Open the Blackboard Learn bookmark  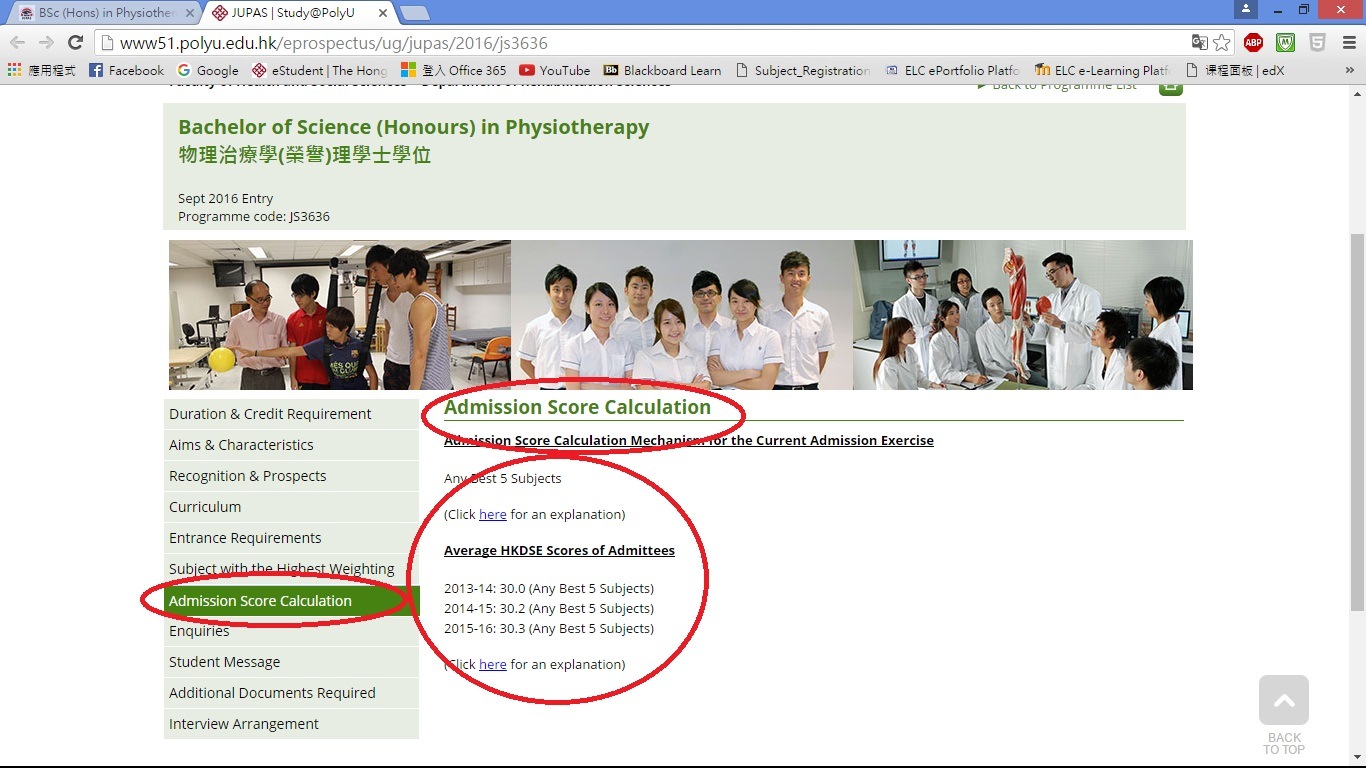pyautogui.click(x=661, y=70)
